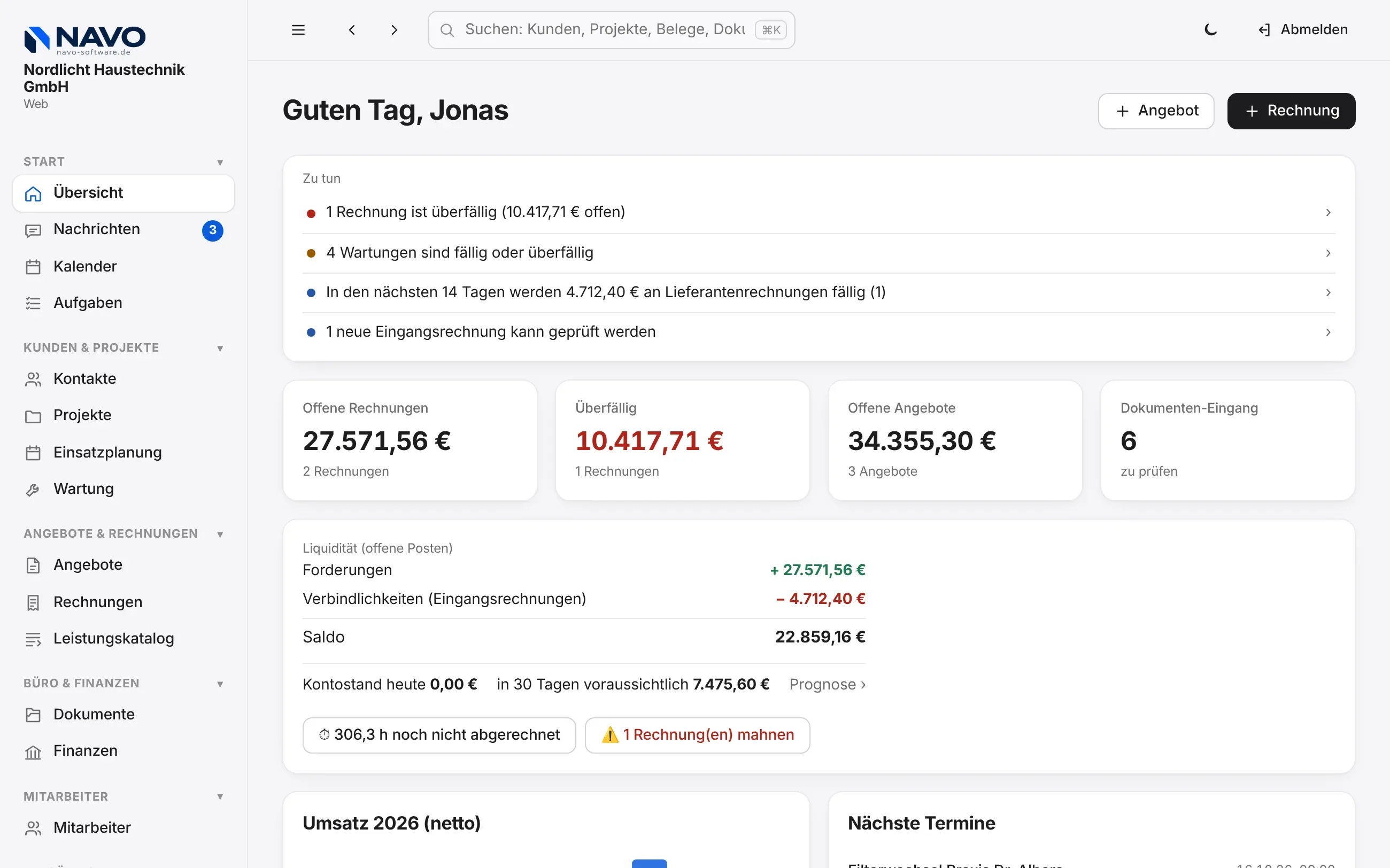Create a new Angebot
The image size is (1390, 868).
pyautogui.click(x=1156, y=111)
